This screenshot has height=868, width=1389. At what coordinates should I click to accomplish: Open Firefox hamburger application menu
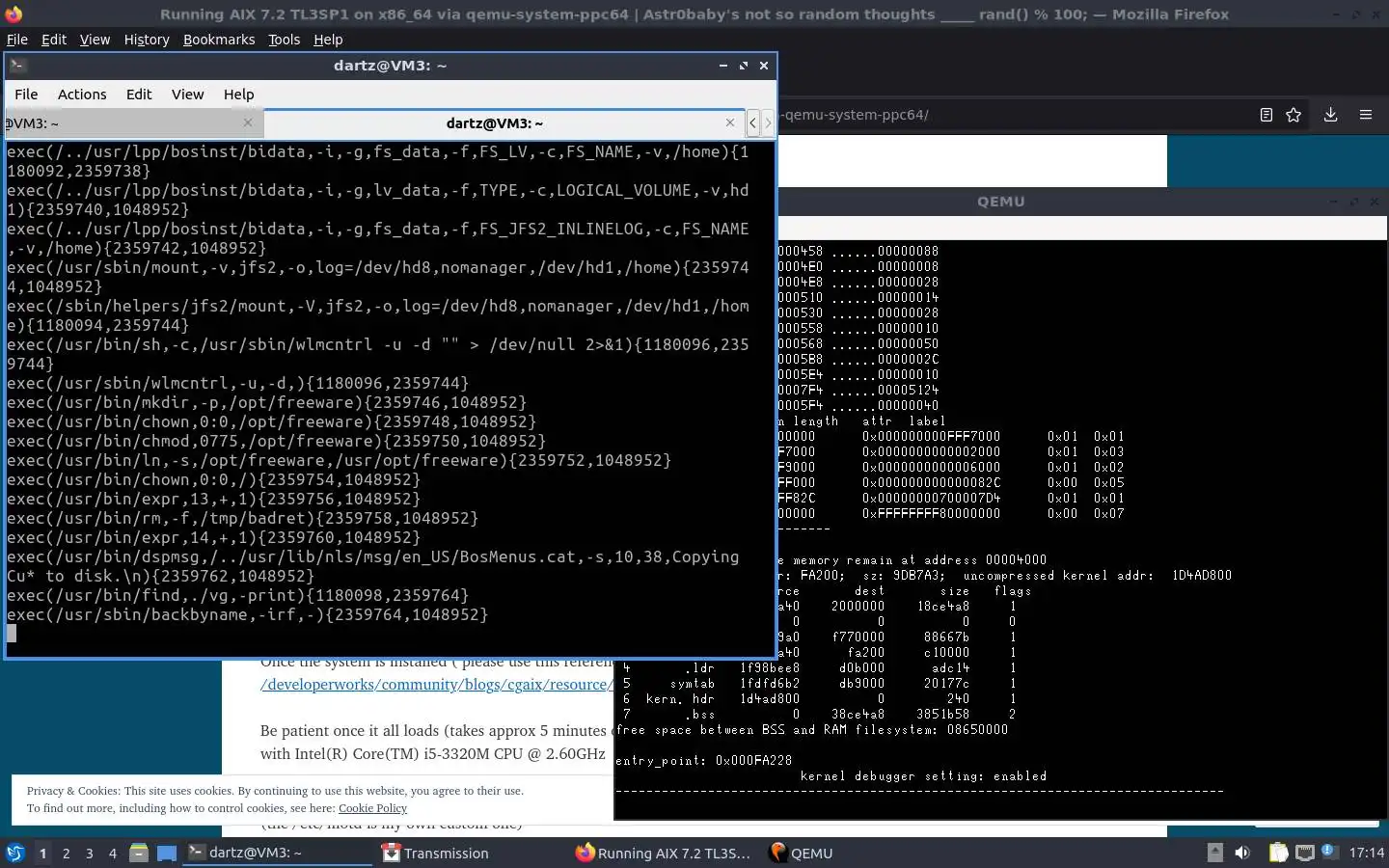point(1366,115)
